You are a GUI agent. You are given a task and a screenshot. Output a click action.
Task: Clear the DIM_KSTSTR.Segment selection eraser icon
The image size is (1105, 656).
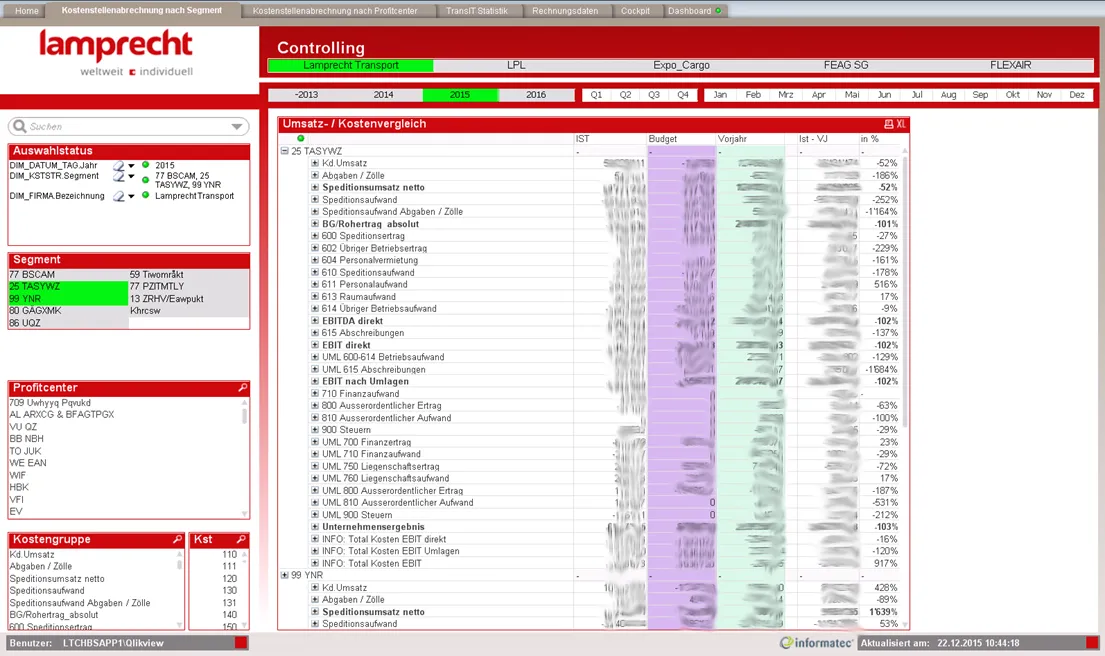(119, 176)
